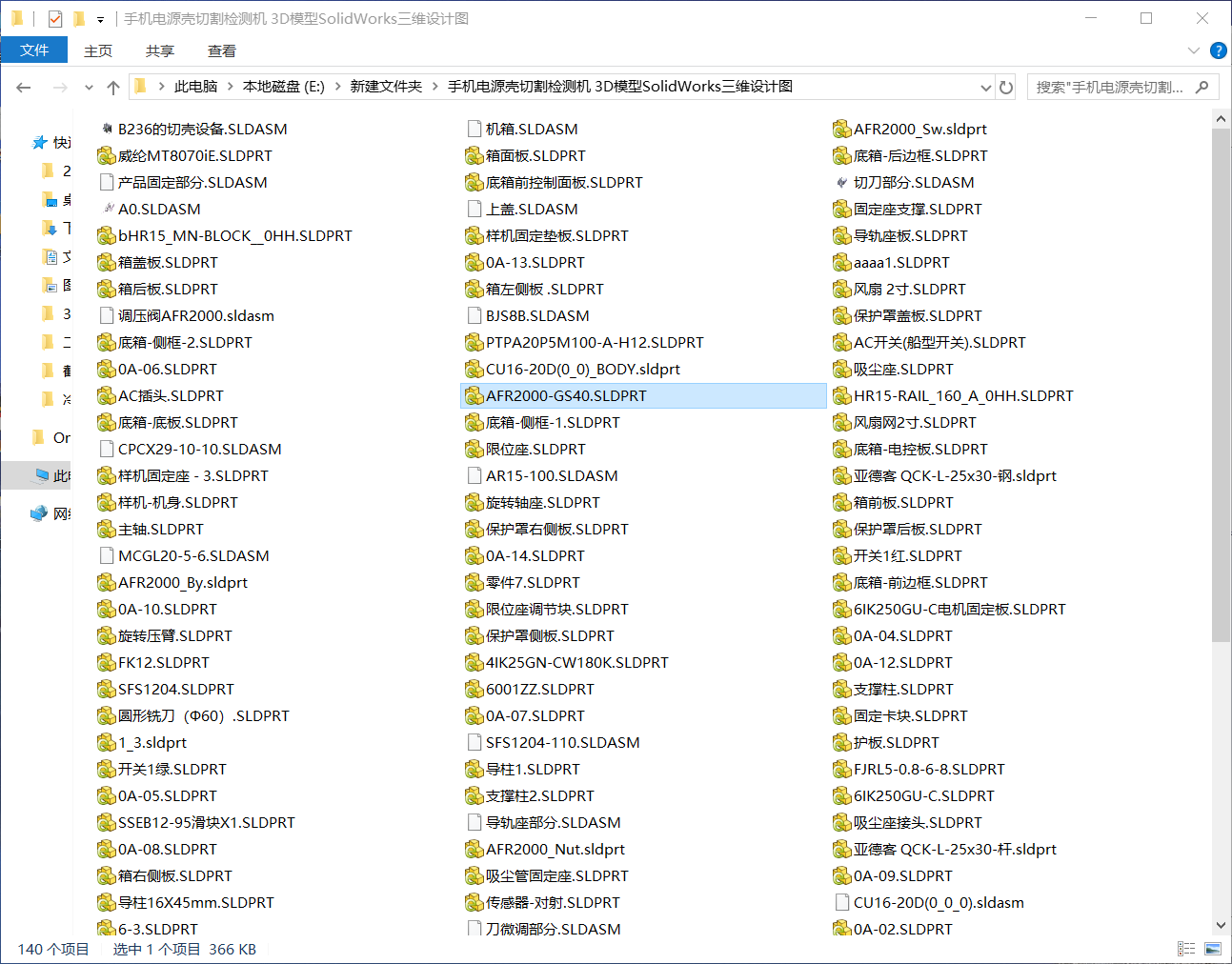Select file PTPA20P5M100-A-H12.SLDPRT

[x=584, y=342]
